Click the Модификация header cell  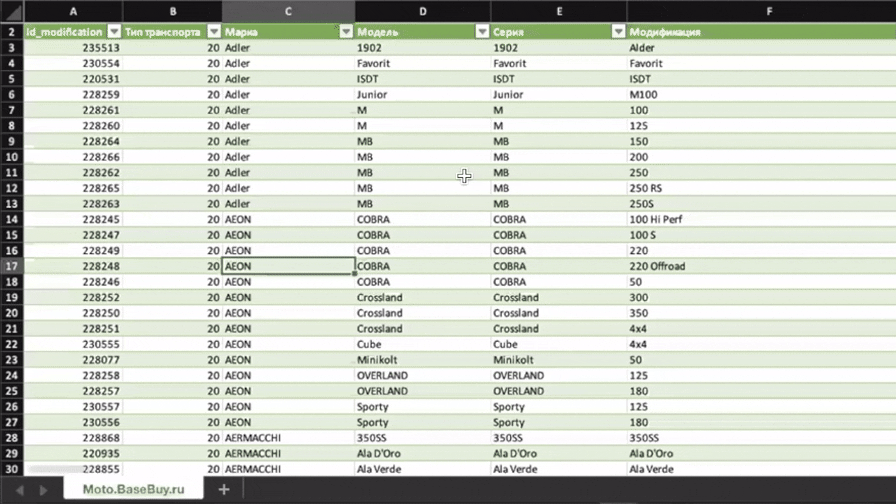[761, 32]
